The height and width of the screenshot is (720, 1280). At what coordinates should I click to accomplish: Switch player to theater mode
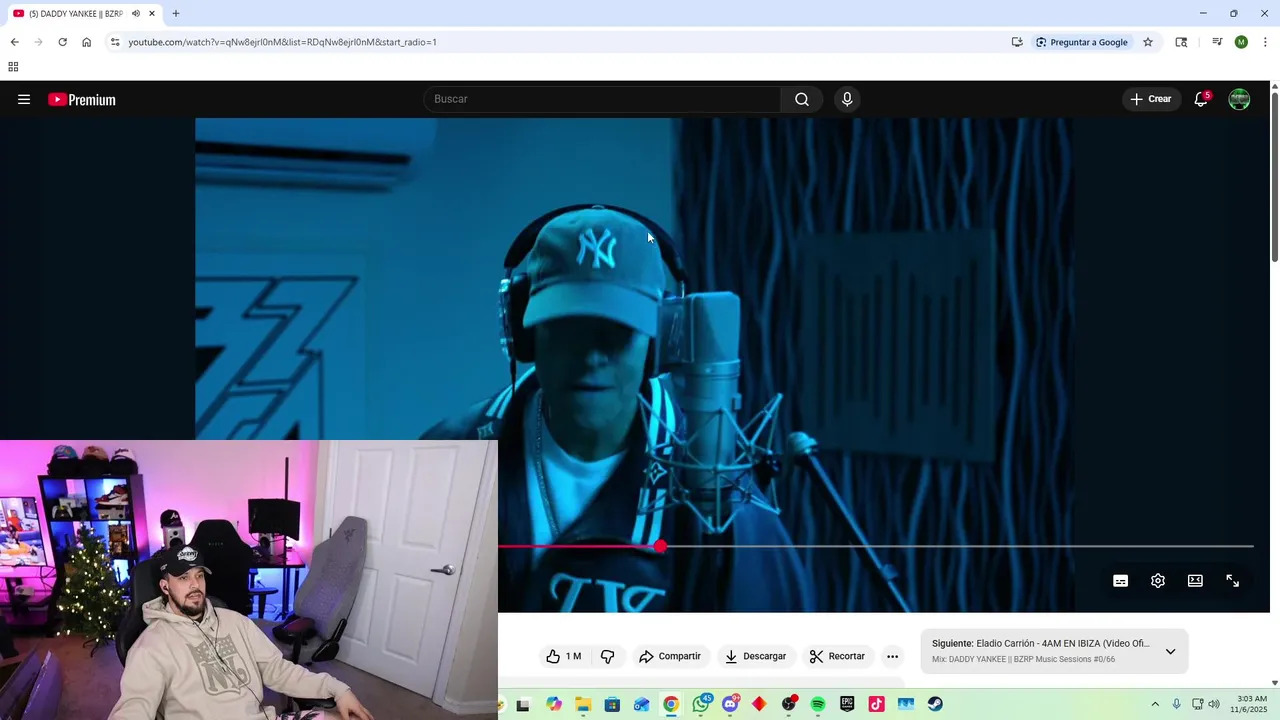[1195, 581]
